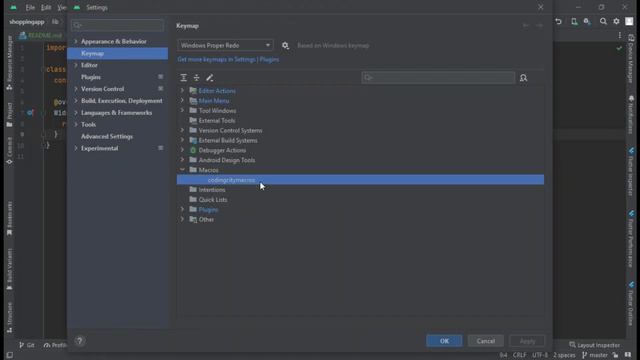The width and height of the screenshot is (640, 360).
Task: Expand the Other keymap folder
Action: click(182, 219)
